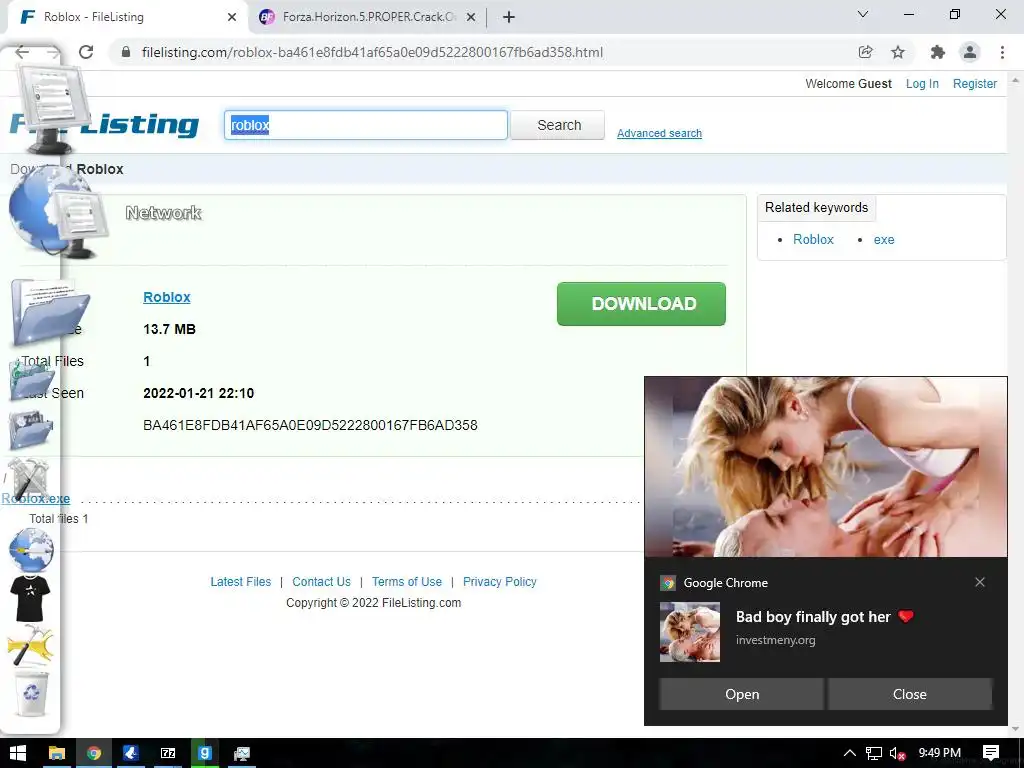Open the Privacy Policy footer link
This screenshot has width=1024, height=768.
point(500,581)
